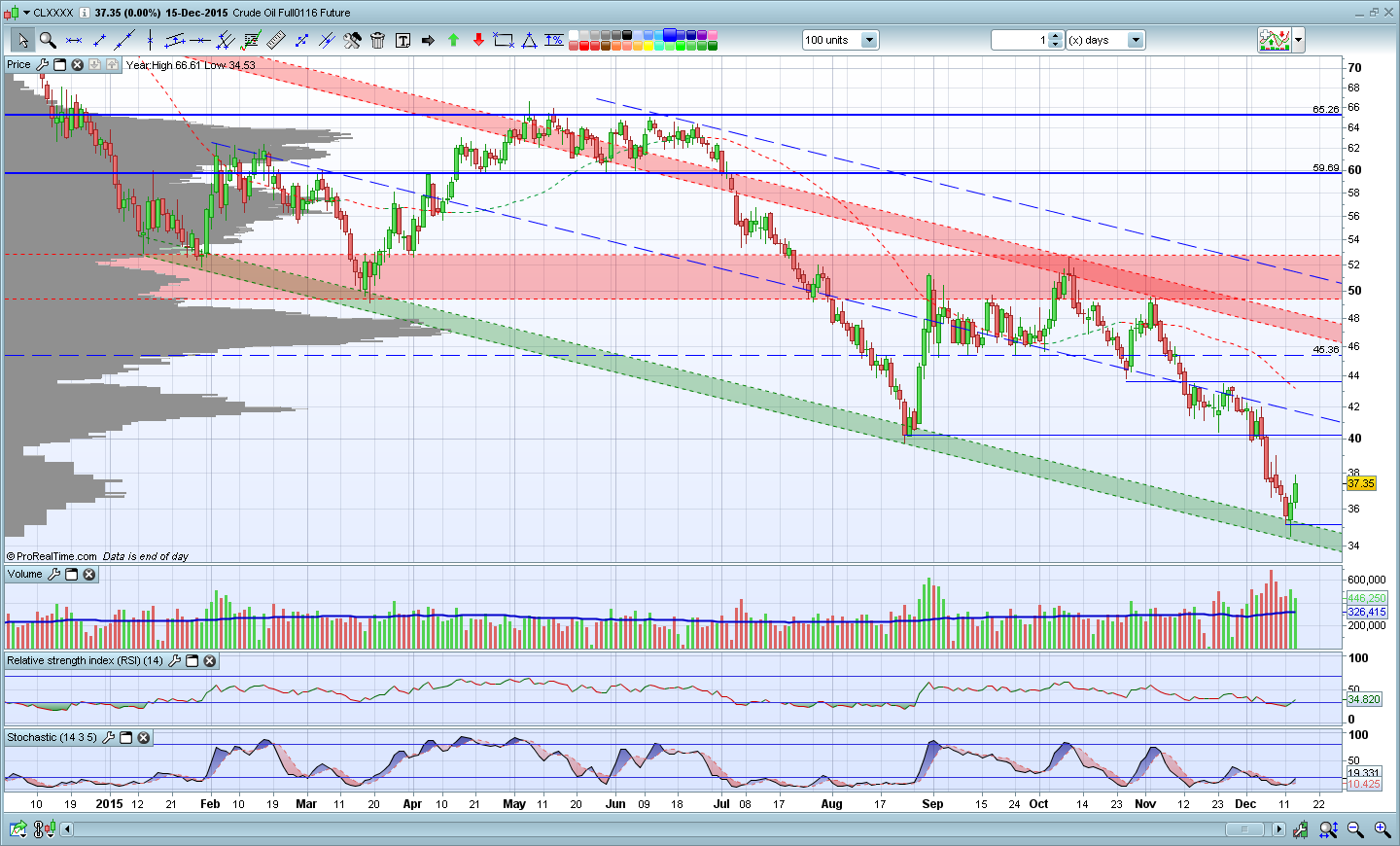Click the blue dashed segment tool
The height and width of the screenshot is (846, 1400).
point(301,40)
